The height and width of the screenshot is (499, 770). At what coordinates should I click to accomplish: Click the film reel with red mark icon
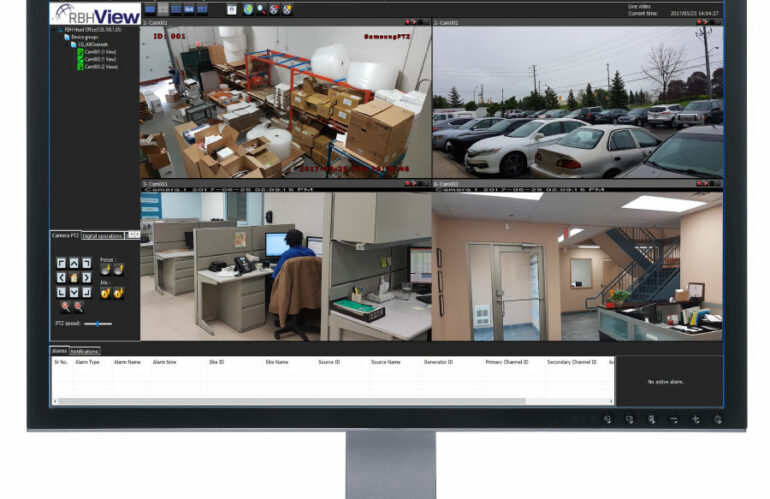(274, 9)
